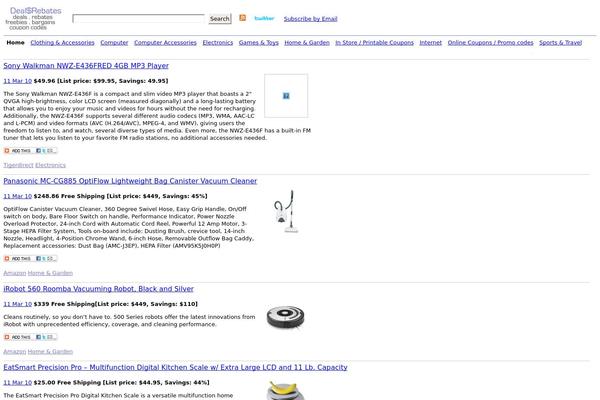Open the Amazon tag under Panasonic vacuum
The height and width of the screenshot is (400, 600).
click(x=15, y=273)
